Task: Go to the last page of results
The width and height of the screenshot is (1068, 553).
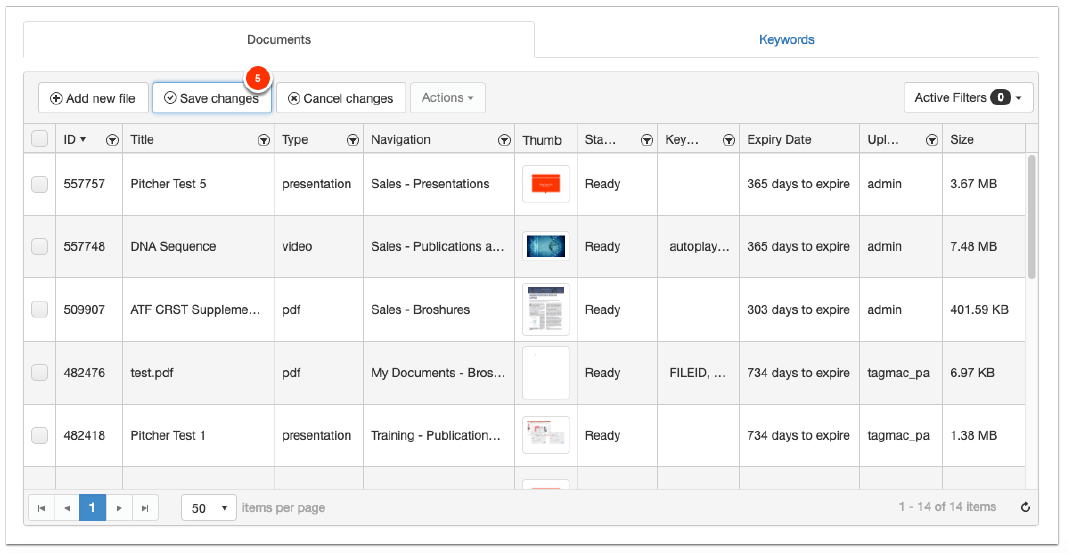Action: point(145,508)
